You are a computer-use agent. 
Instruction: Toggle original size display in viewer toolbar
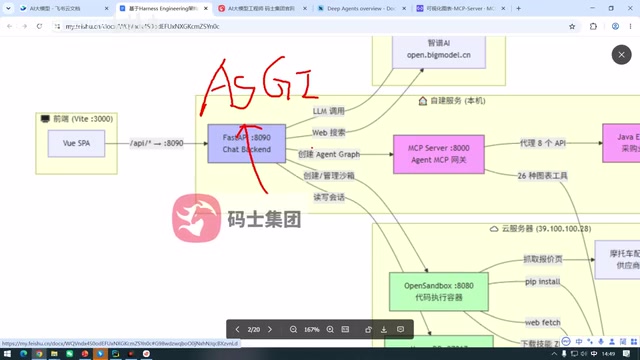(345, 329)
